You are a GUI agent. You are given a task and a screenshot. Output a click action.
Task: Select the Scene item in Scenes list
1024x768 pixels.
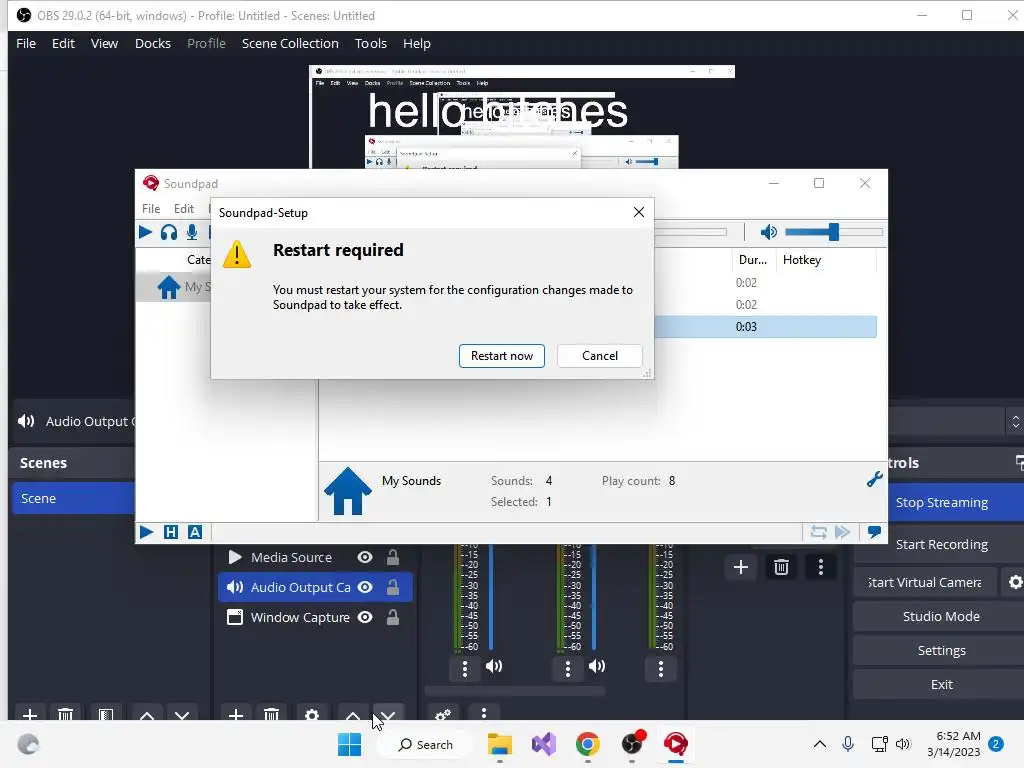point(73,498)
